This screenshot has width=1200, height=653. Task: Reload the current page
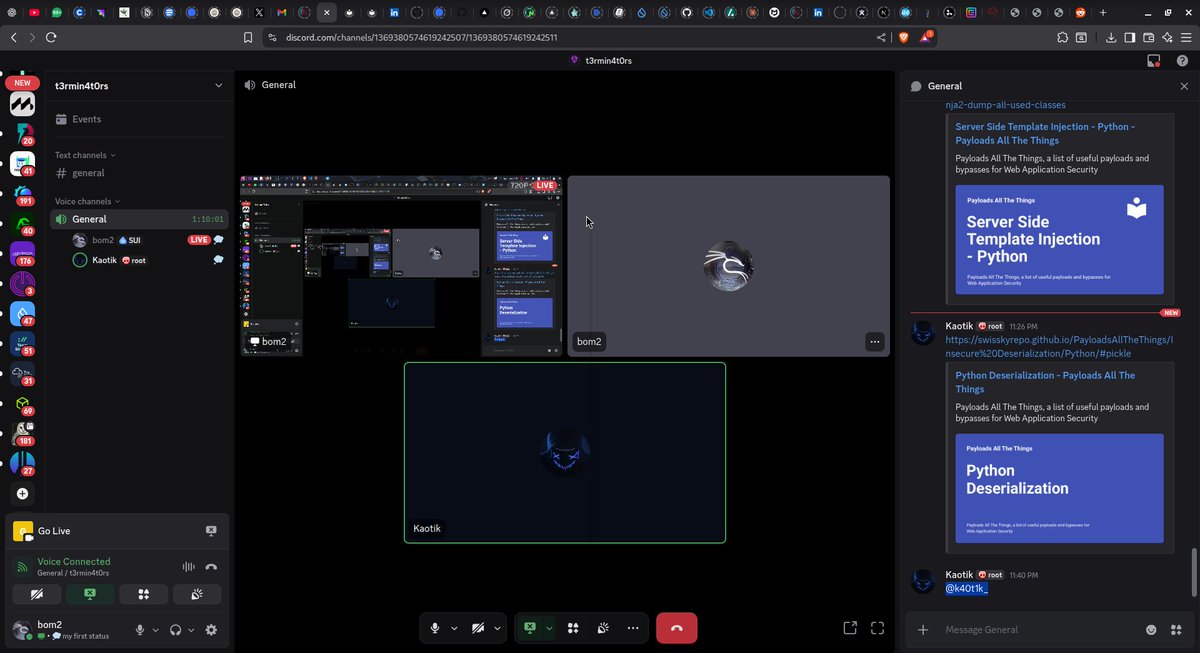(51, 37)
